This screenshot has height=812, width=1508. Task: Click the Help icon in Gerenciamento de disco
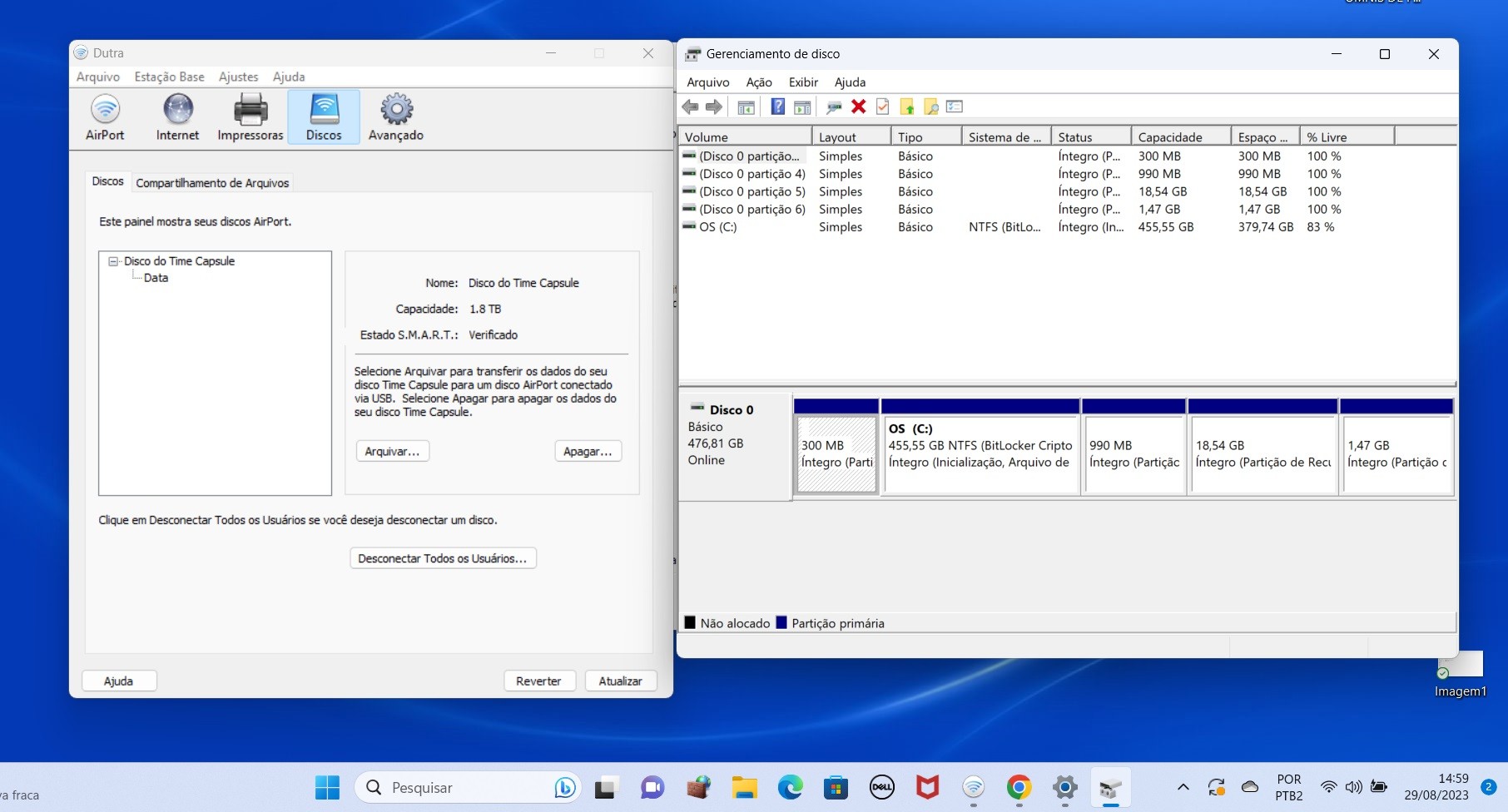click(x=777, y=106)
